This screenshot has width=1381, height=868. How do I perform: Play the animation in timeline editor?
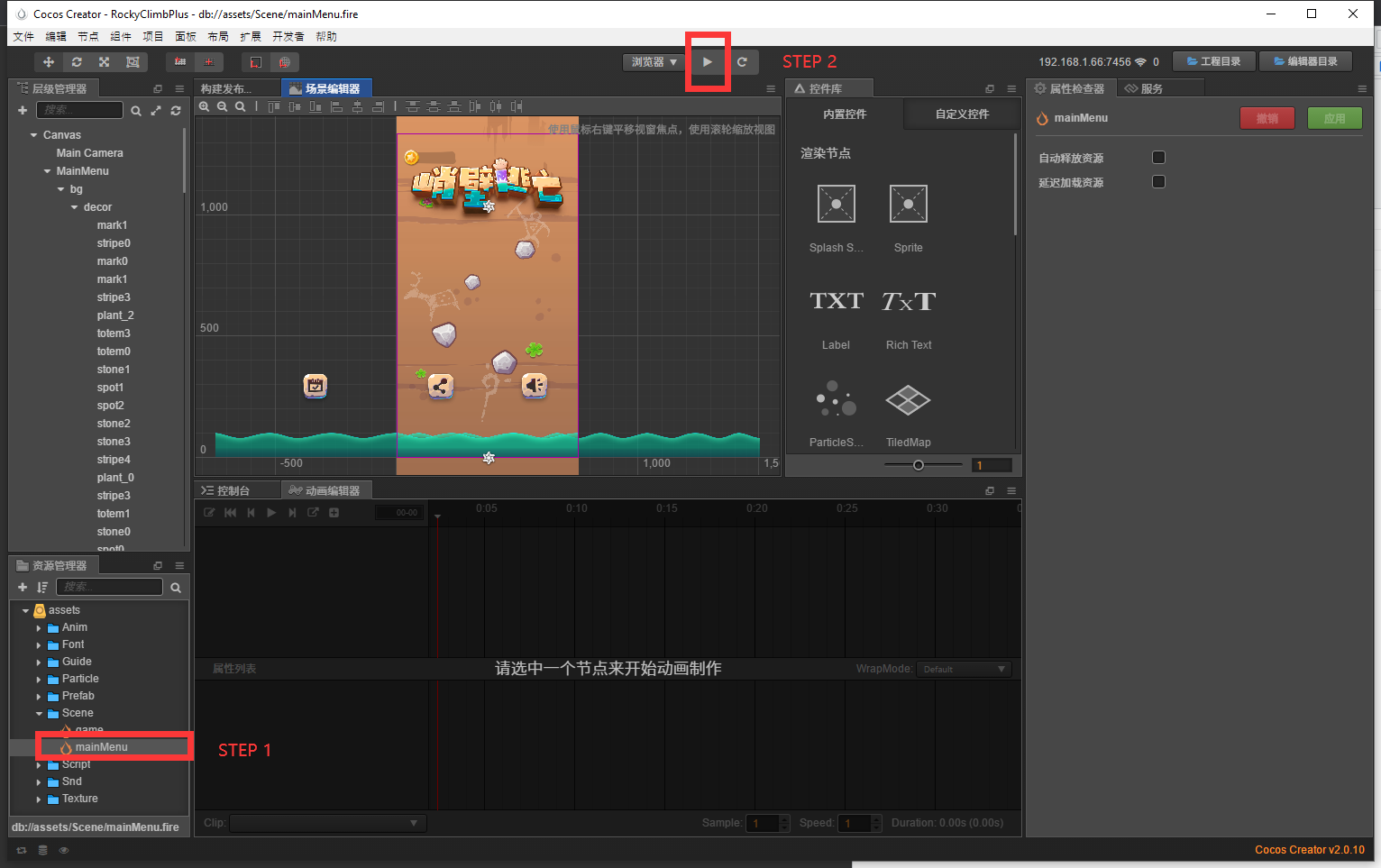tap(271, 513)
